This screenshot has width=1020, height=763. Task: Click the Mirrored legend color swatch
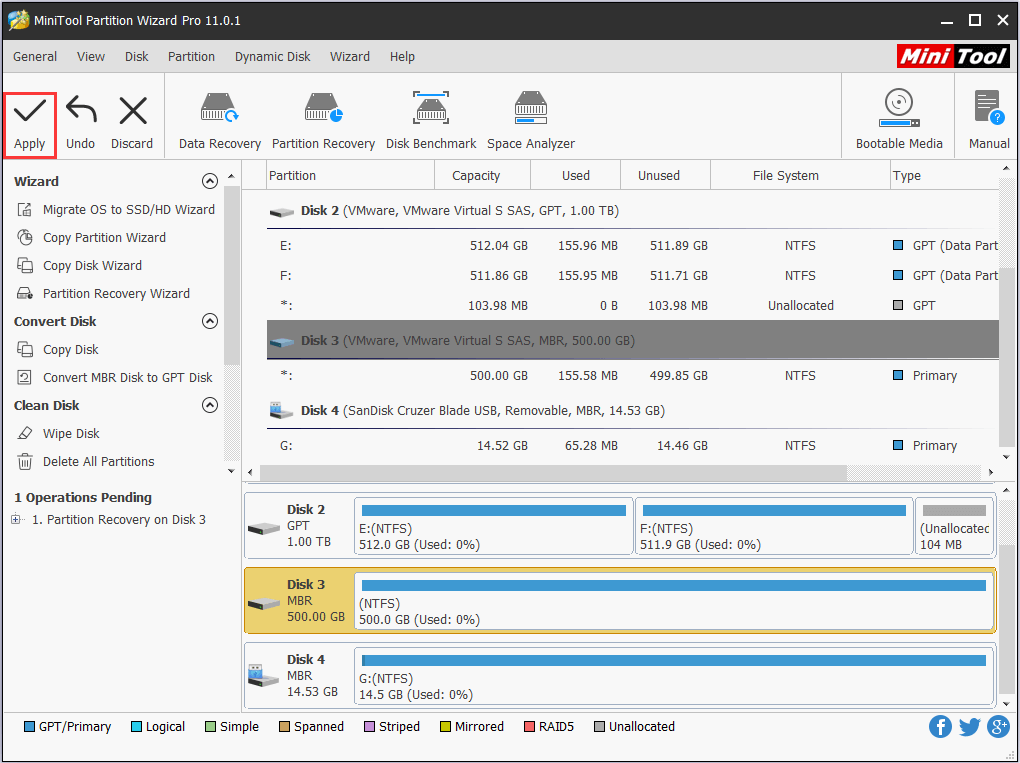[446, 727]
